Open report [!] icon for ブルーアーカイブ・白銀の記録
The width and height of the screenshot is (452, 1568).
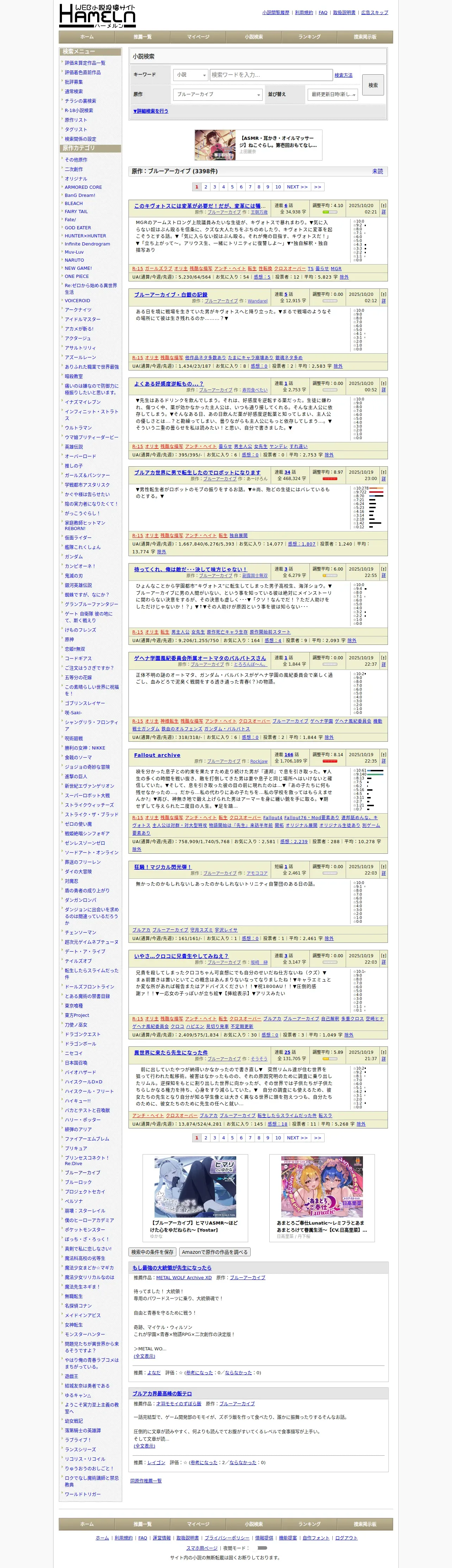click(x=383, y=294)
